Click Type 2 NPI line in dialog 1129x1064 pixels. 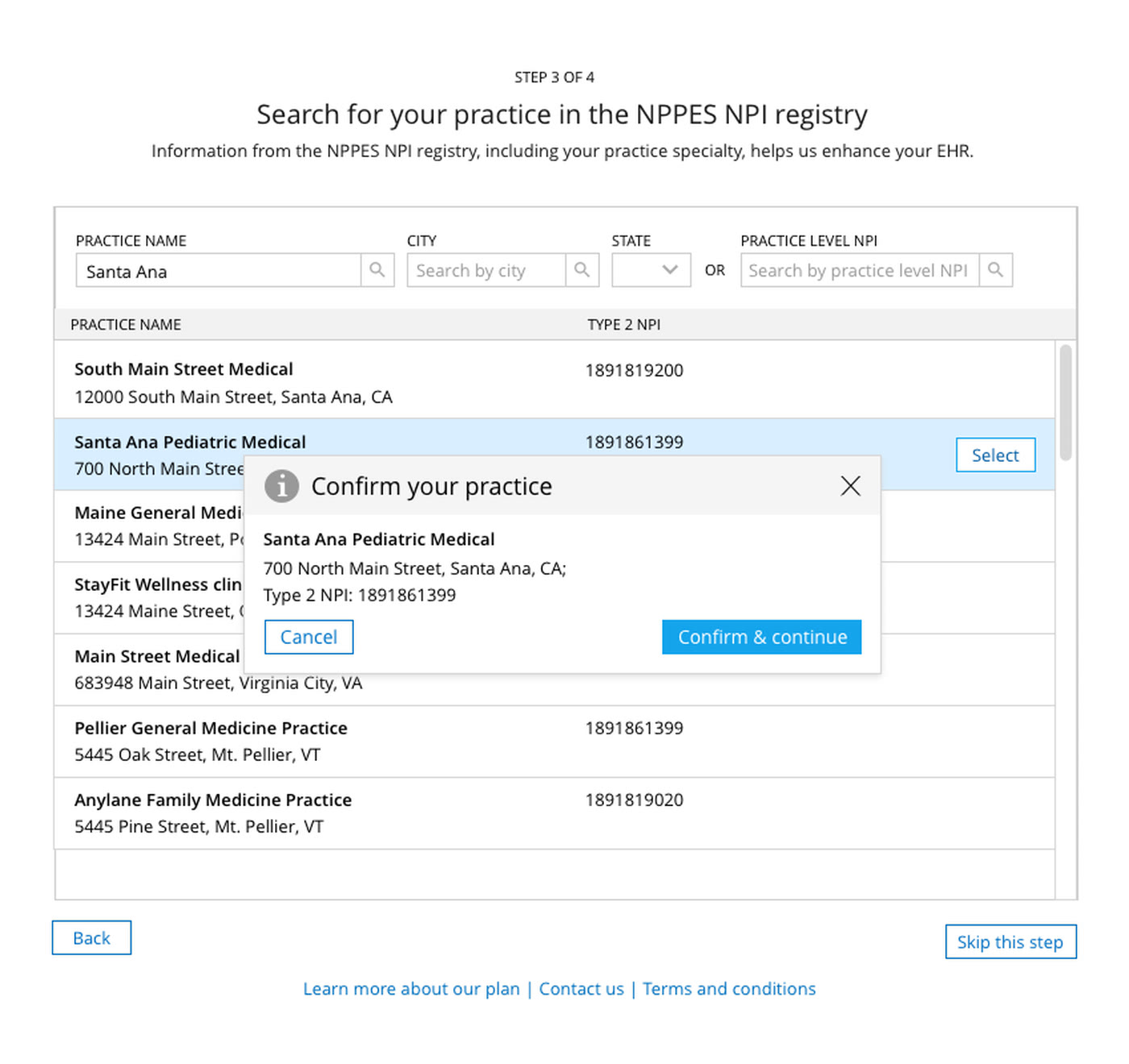point(360,595)
